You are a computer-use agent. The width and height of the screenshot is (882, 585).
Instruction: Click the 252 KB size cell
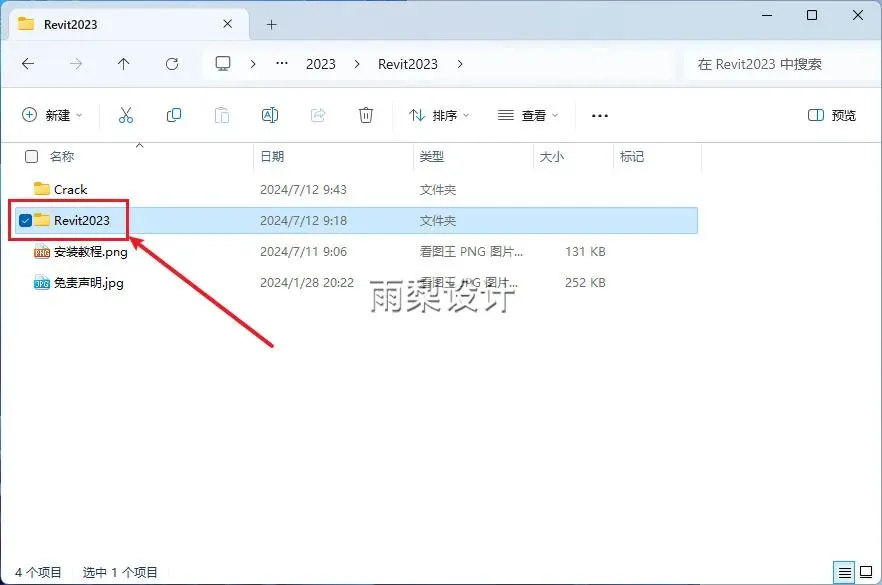(585, 282)
